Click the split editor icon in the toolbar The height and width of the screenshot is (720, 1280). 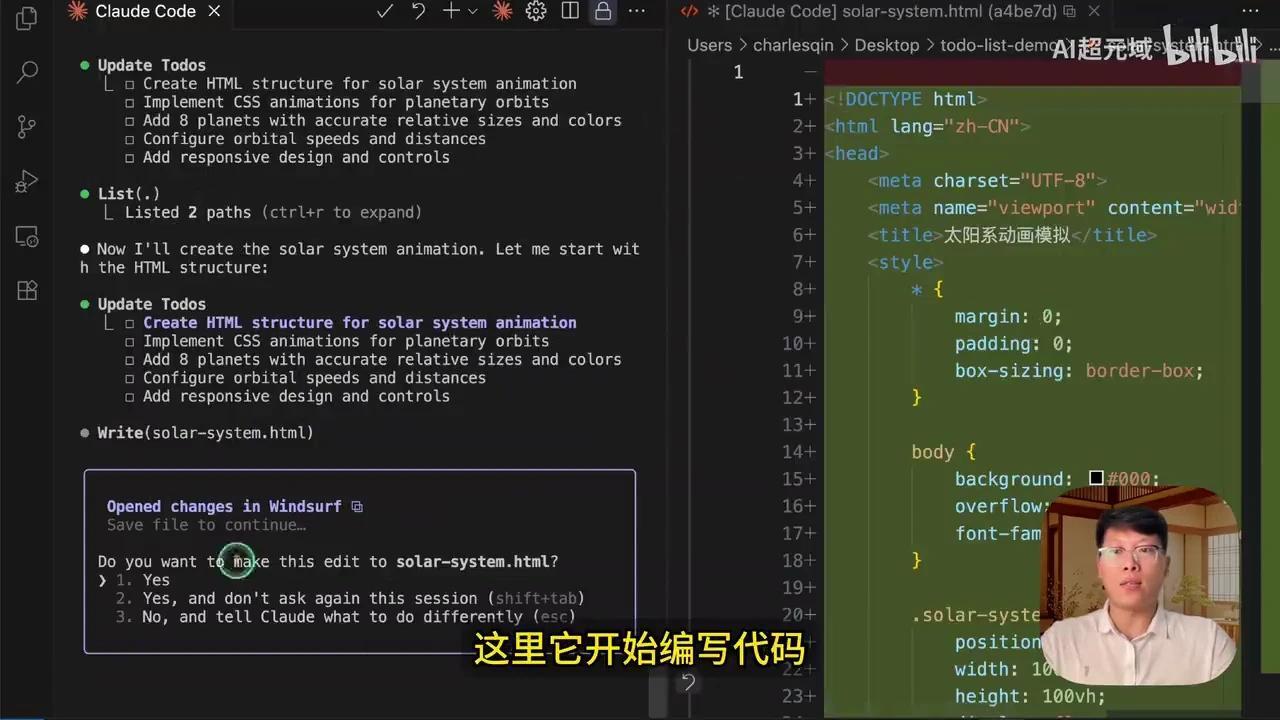tap(570, 10)
